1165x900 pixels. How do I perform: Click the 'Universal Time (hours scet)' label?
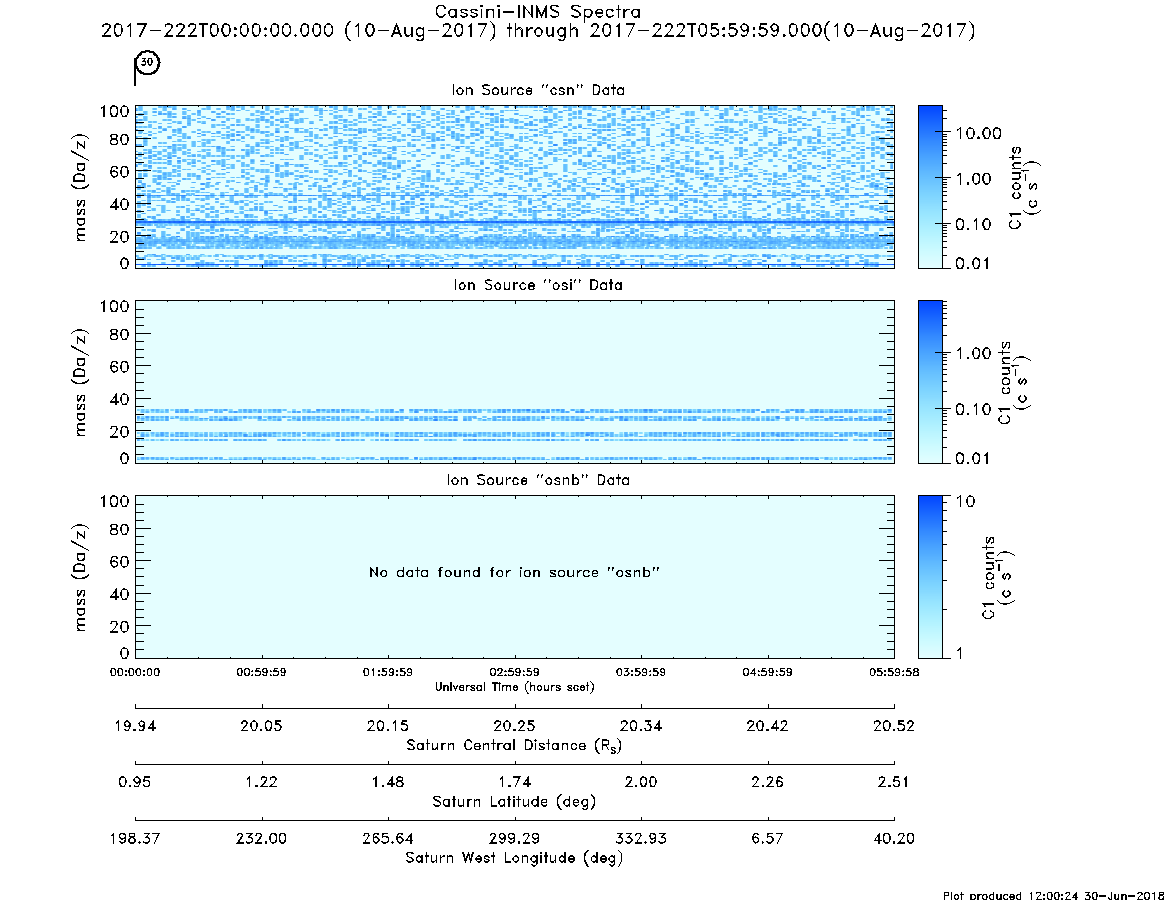coord(514,687)
